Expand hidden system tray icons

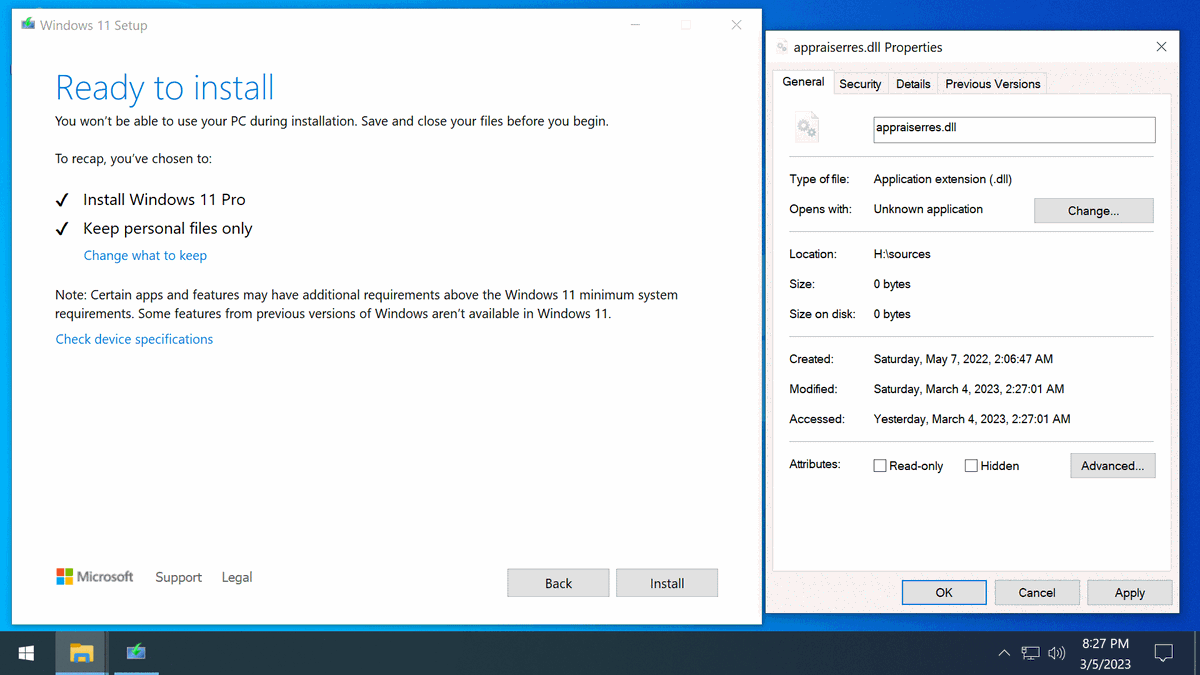tap(1003, 651)
